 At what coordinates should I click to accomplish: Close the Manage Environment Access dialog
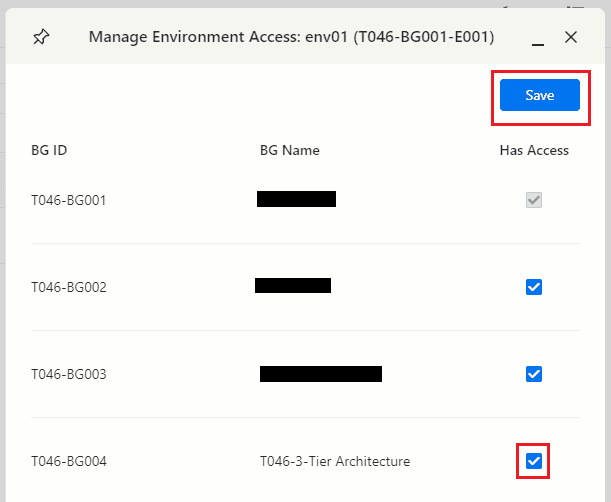click(571, 37)
